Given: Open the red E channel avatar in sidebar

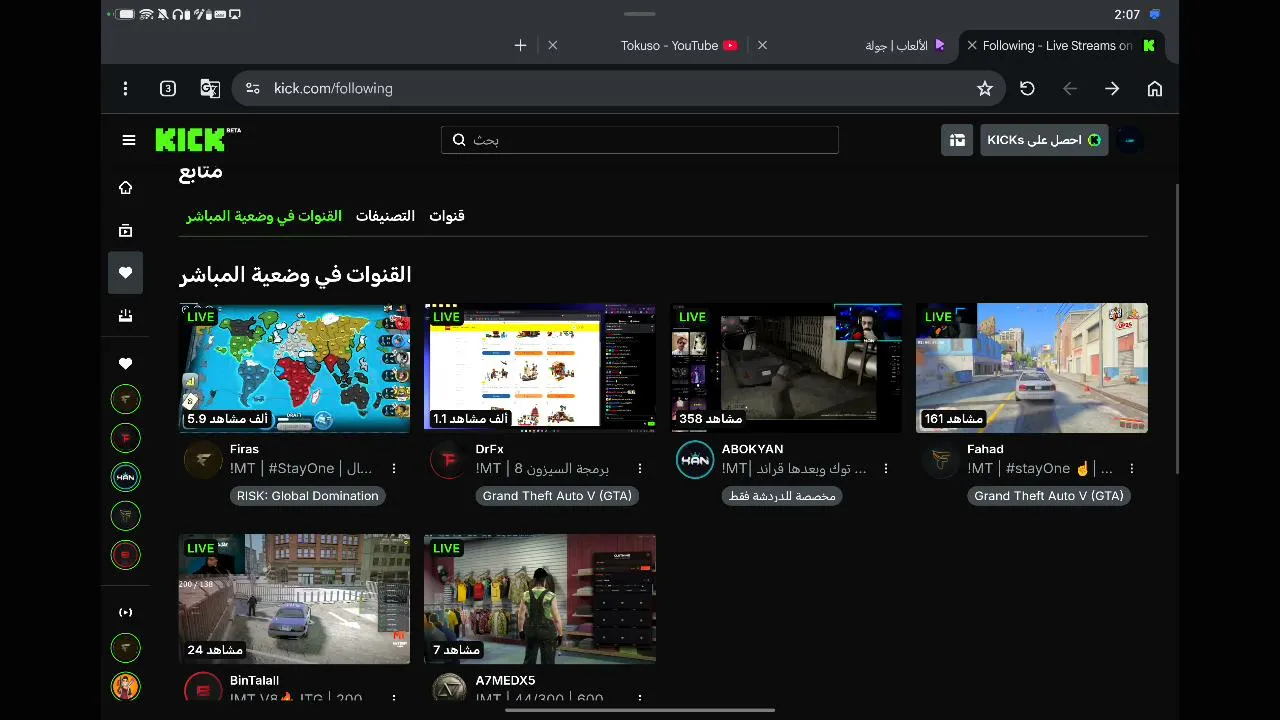Looking at the screenshot, I should point(125,554).
